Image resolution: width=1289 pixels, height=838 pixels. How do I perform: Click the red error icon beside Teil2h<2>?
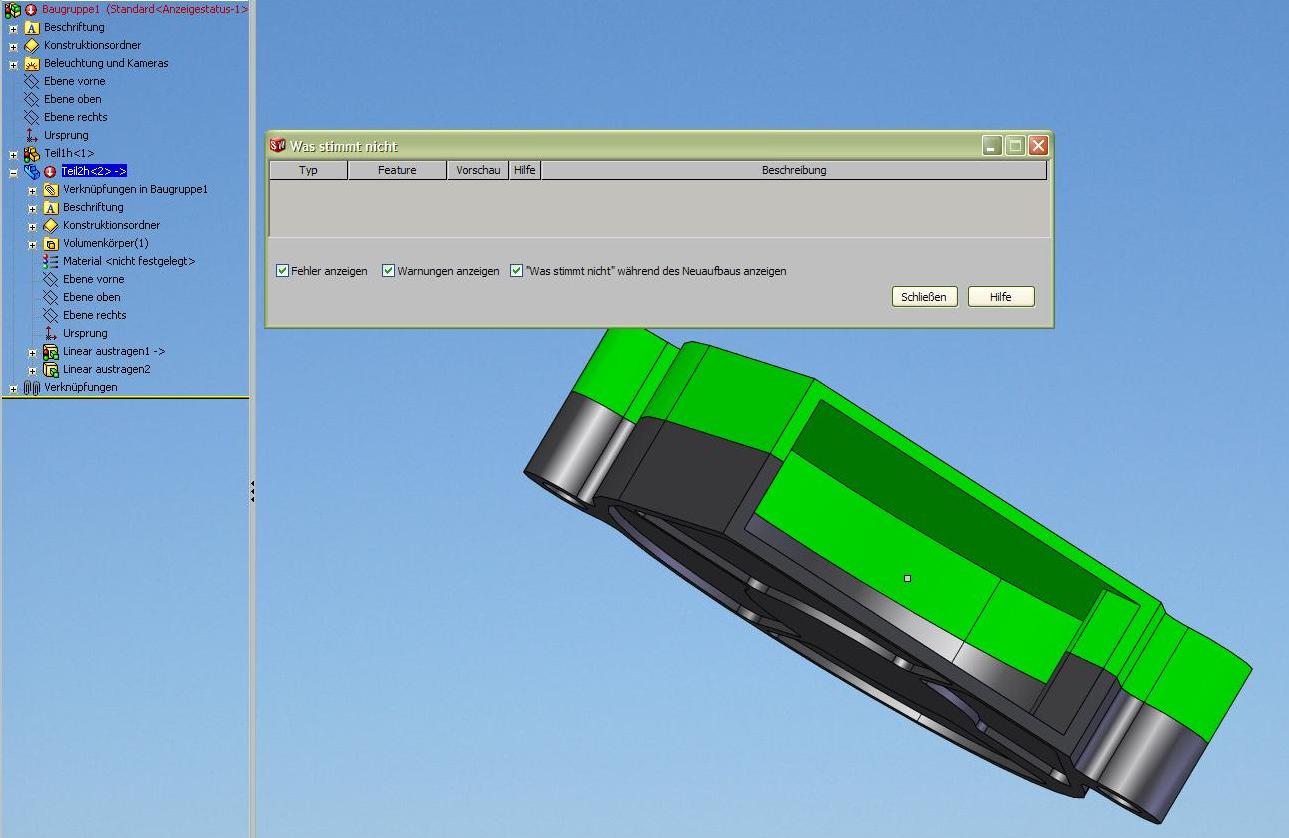(x=50, y=172)
